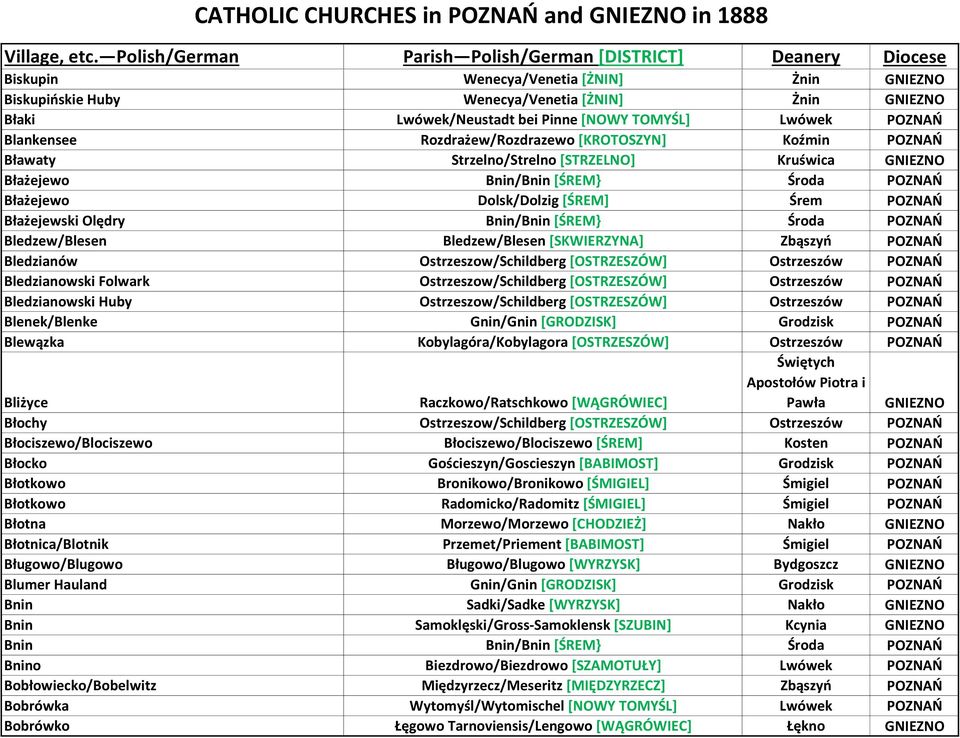This screenshot has height=738, width=960.
Task: Click 'Lwówek/Neustadt bei Pinne [NOWY TOMYŚL]' parish cell
Action: coord(542,119)
